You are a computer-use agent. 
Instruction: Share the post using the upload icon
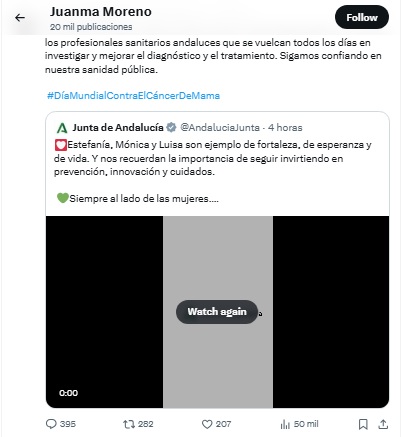(383, 424)
